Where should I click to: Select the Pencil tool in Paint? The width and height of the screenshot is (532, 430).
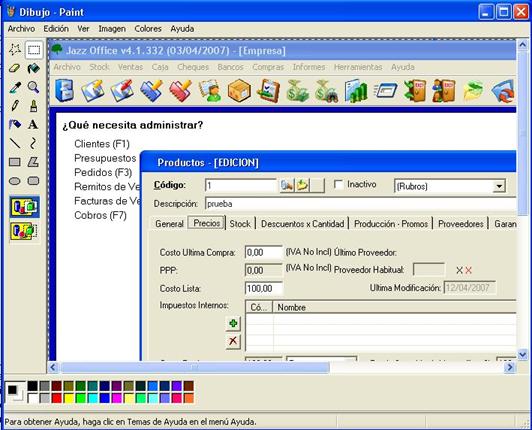click(15, 106)
